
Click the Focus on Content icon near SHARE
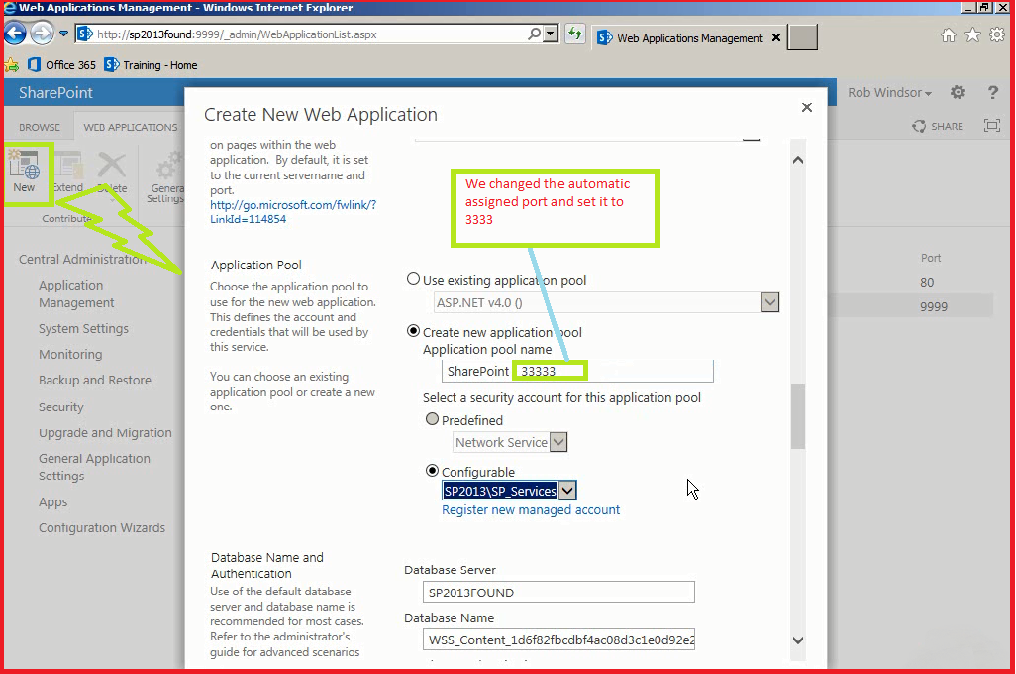click(992, 125)
